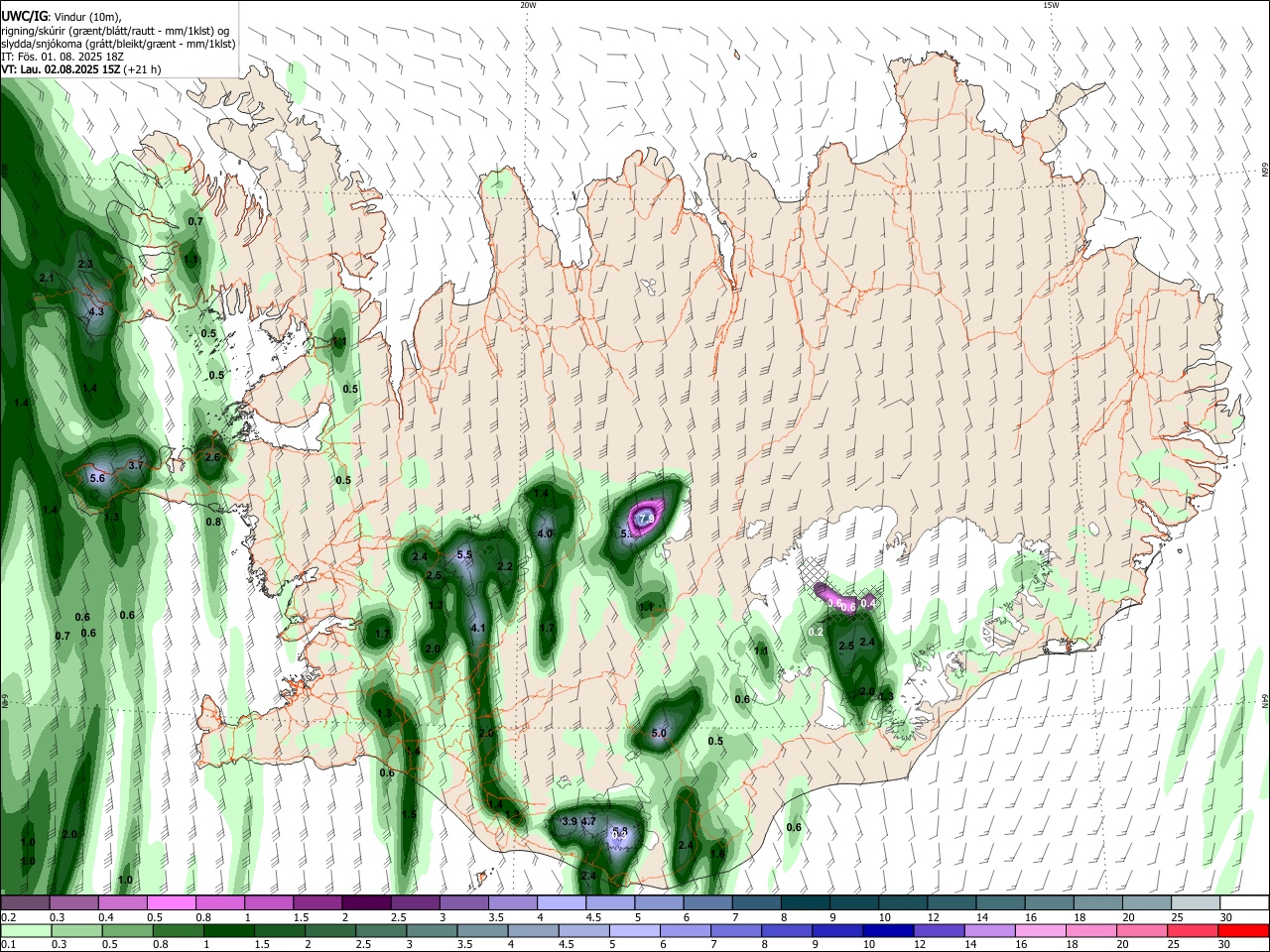
Task: Click the 0.8 precipitation value off the west coast
Action: [213, 522]
